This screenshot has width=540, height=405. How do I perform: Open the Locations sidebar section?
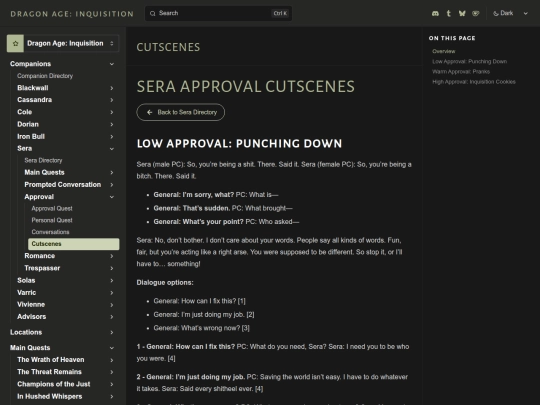[26, 332]
